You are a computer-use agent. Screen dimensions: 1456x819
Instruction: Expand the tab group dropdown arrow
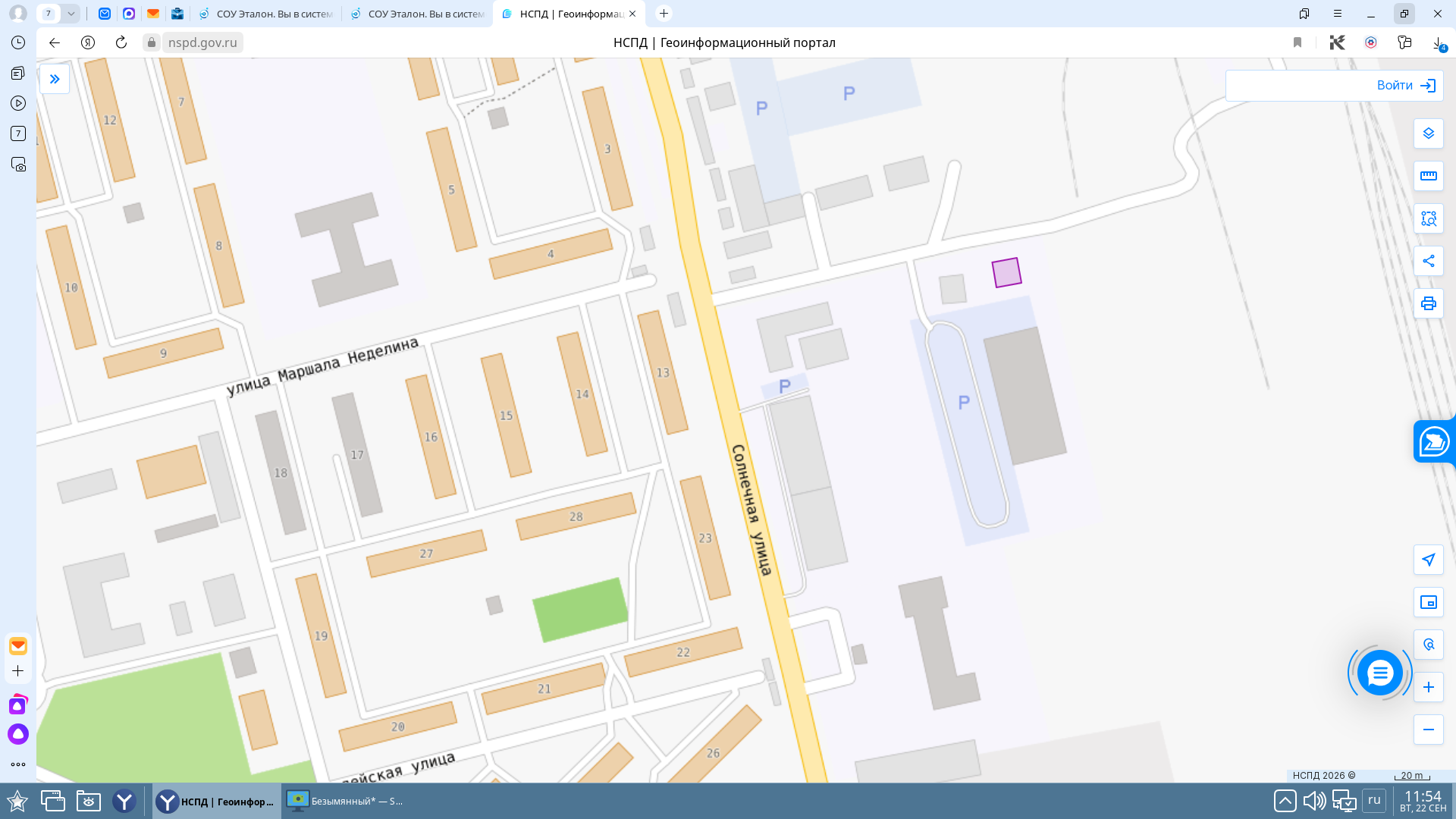[x=71, y=14]
